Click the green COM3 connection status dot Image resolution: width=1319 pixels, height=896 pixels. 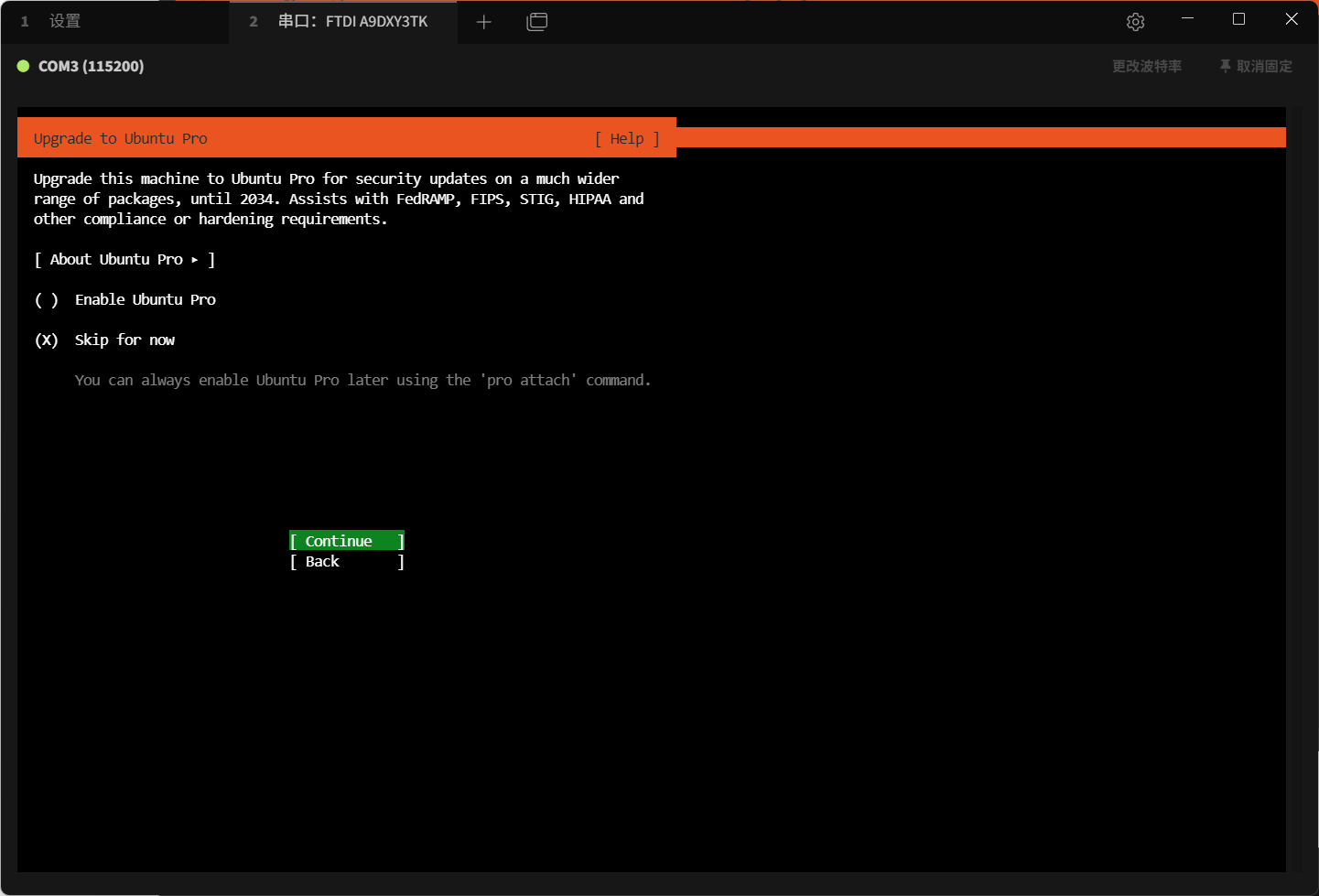pos(24,66)
